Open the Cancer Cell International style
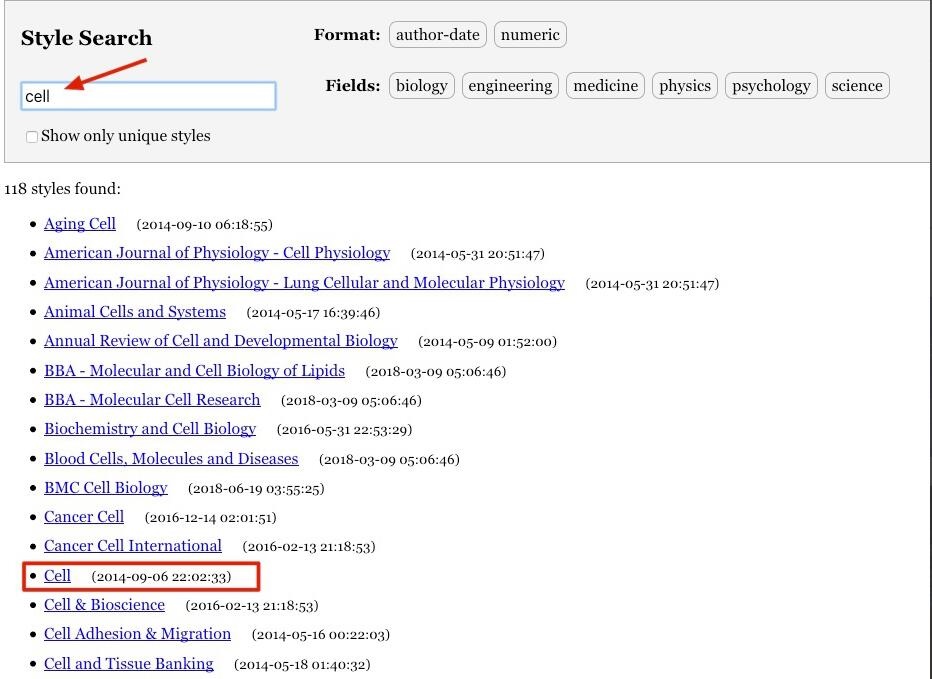The height and width of the screenshot is (679, 932). pyautogui.click(x=133, y=546)
